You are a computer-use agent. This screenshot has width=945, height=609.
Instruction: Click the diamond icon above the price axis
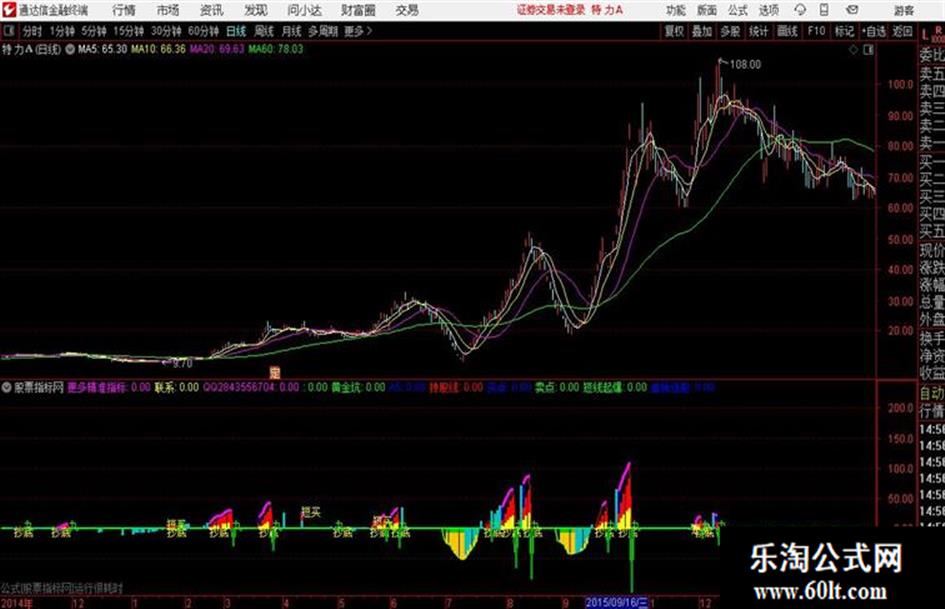click(x=853, y=50)
